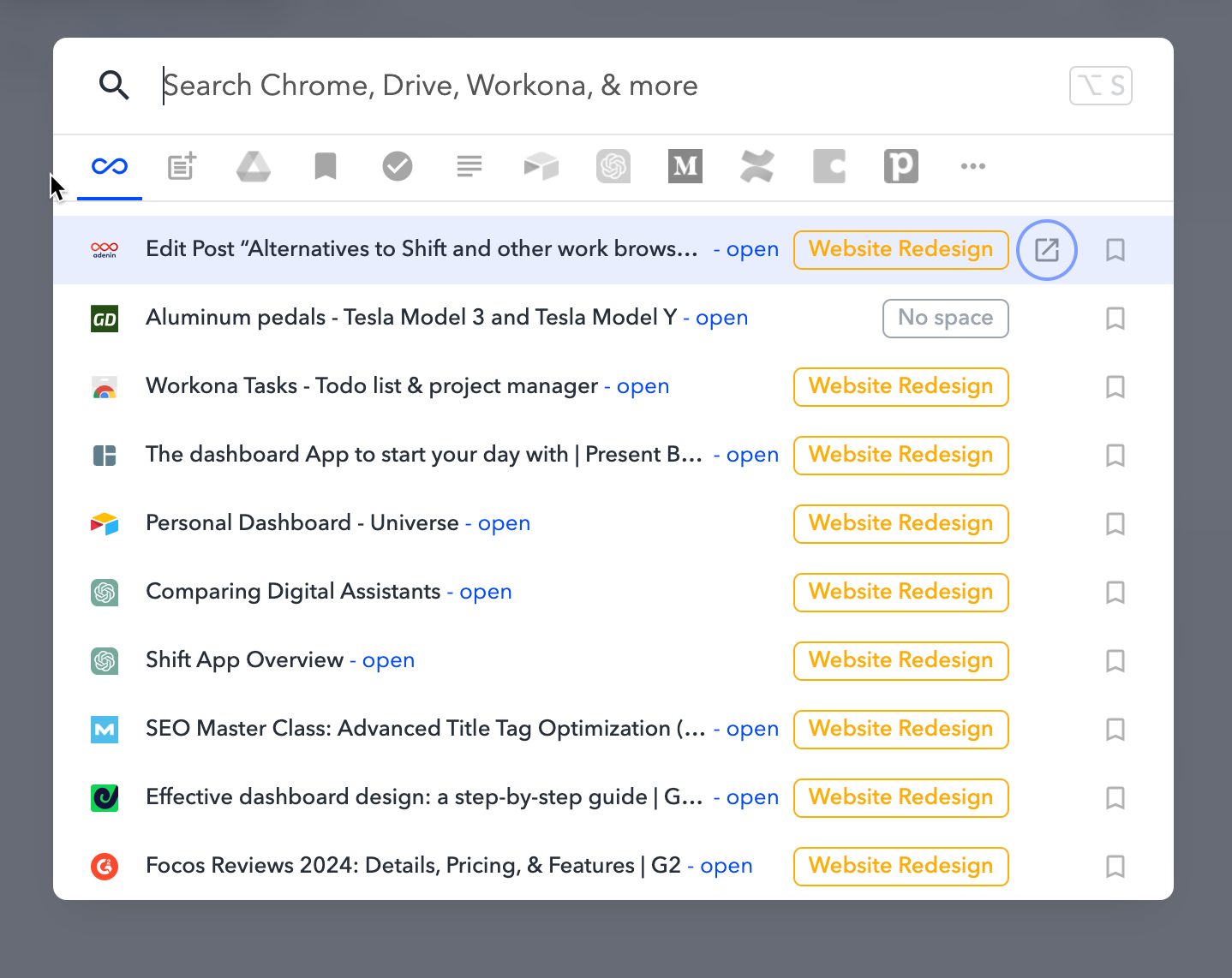Open 'Focos Reviews 2024' result

pyautogui.click(x=413, y=866)
